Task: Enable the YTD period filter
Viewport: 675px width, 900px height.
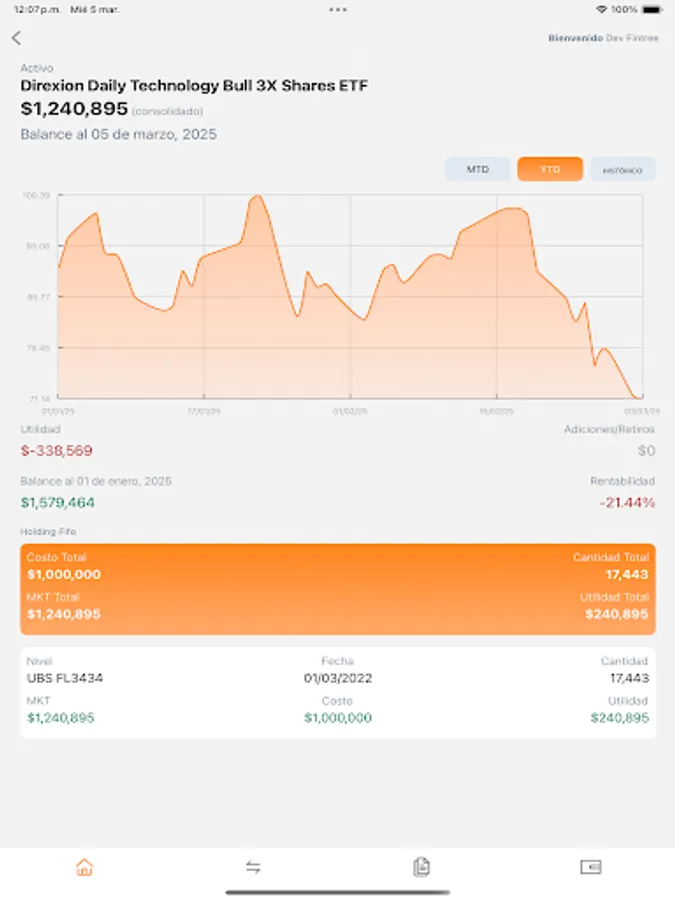Action: pos(549,169)
